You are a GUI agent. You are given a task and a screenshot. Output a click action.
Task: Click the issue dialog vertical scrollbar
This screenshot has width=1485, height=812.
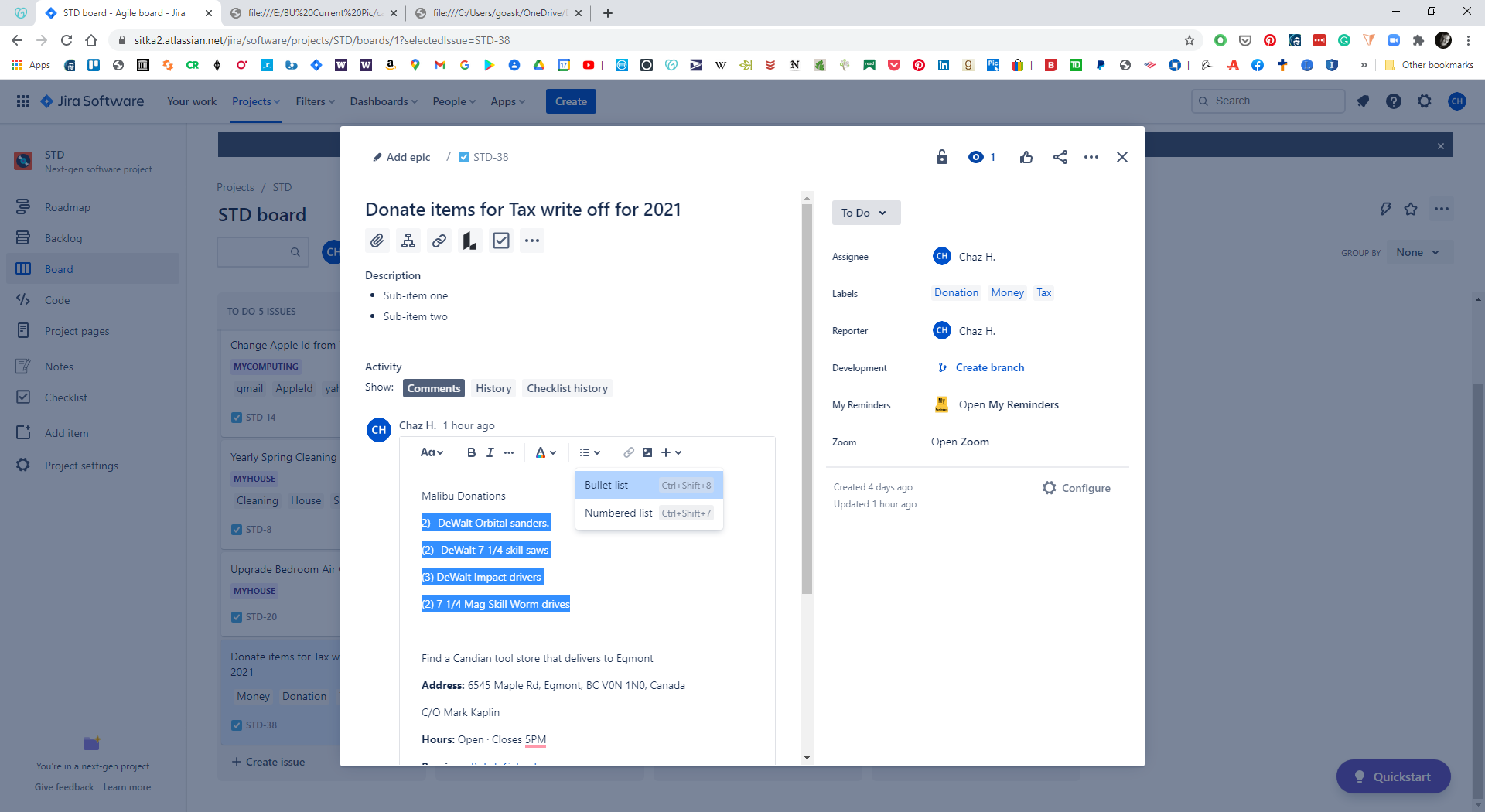click(x=807, y=398)
